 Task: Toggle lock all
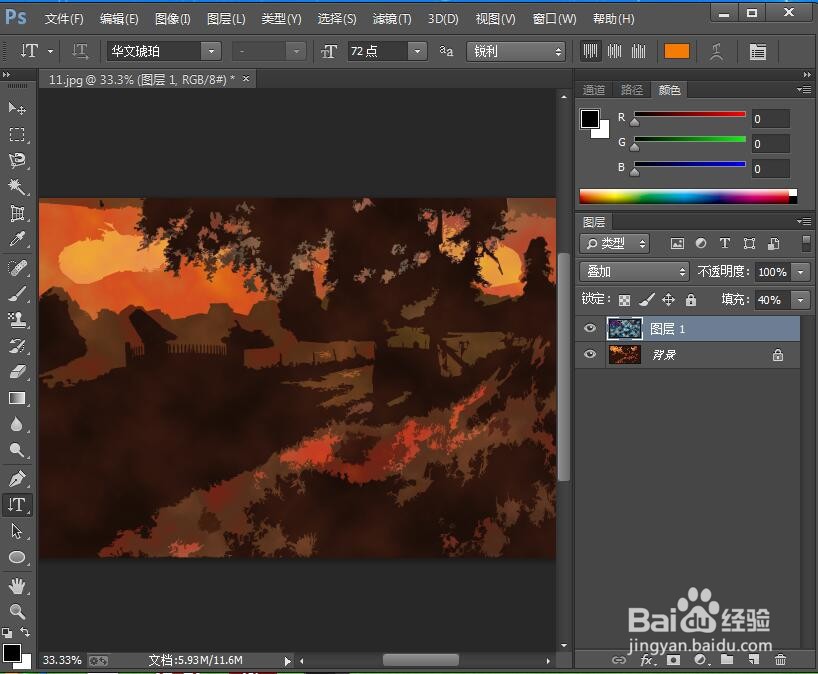(x=691, y=299)
